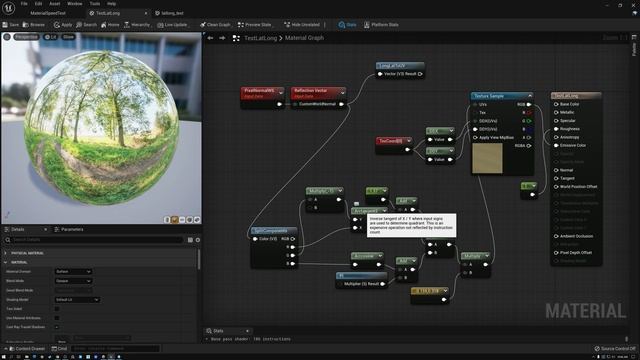Screen dimensions: 640x360
Task: Click the Details panel vertical scrollbar
Action: click(x=199, y=259)
